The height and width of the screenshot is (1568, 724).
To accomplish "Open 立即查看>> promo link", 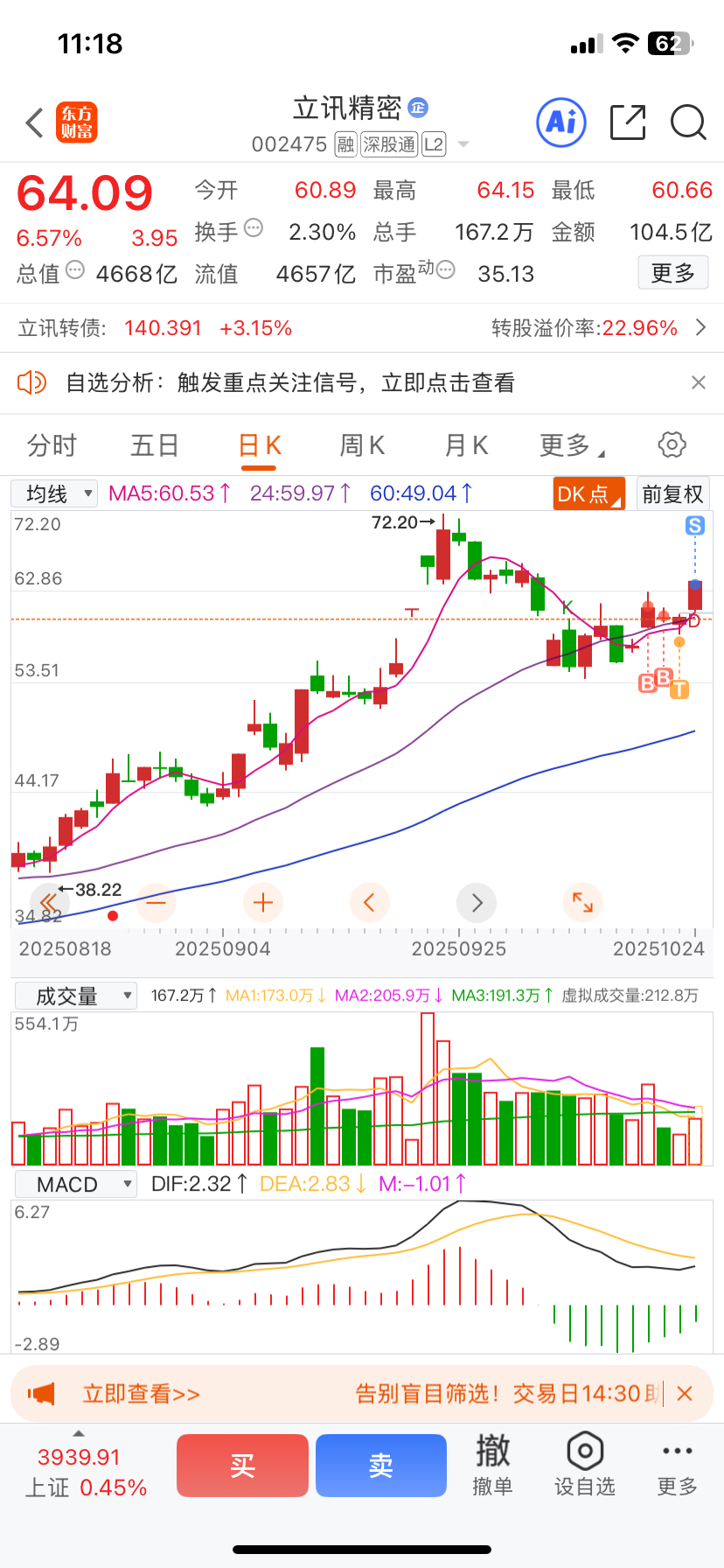I will (x=141, y=1394).
